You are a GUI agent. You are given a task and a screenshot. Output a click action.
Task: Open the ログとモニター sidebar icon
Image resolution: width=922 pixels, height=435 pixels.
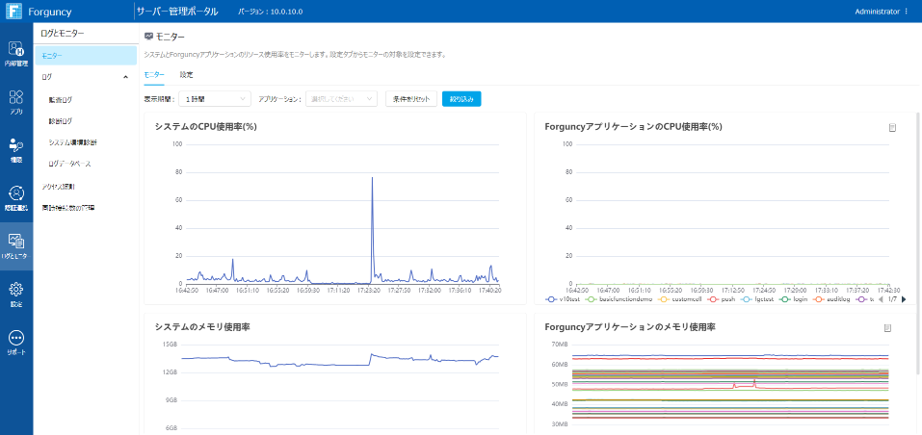[16, 246]
